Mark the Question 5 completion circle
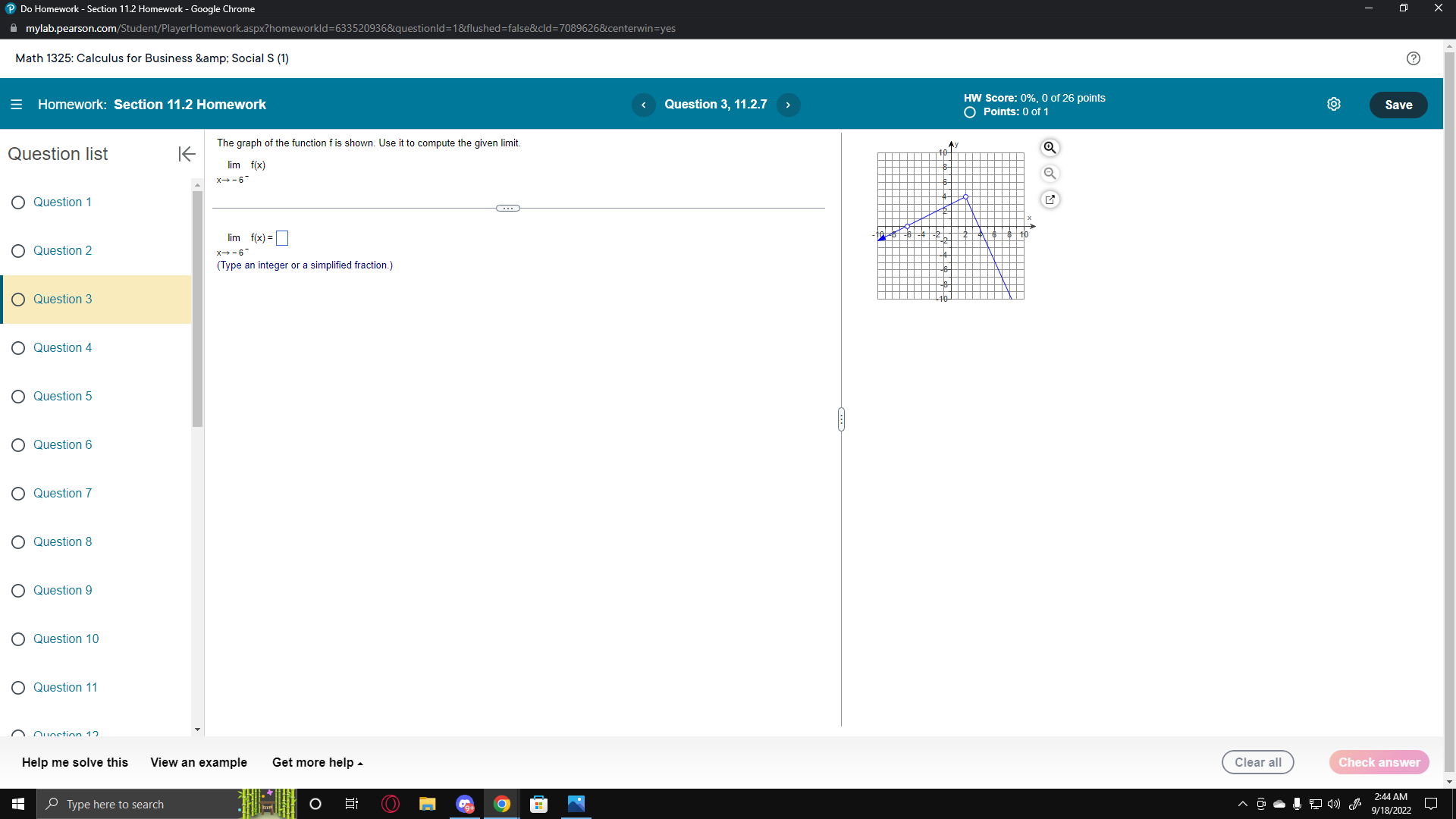The height and width of the screenshot is (819, 1456). (x=18, y=397)
